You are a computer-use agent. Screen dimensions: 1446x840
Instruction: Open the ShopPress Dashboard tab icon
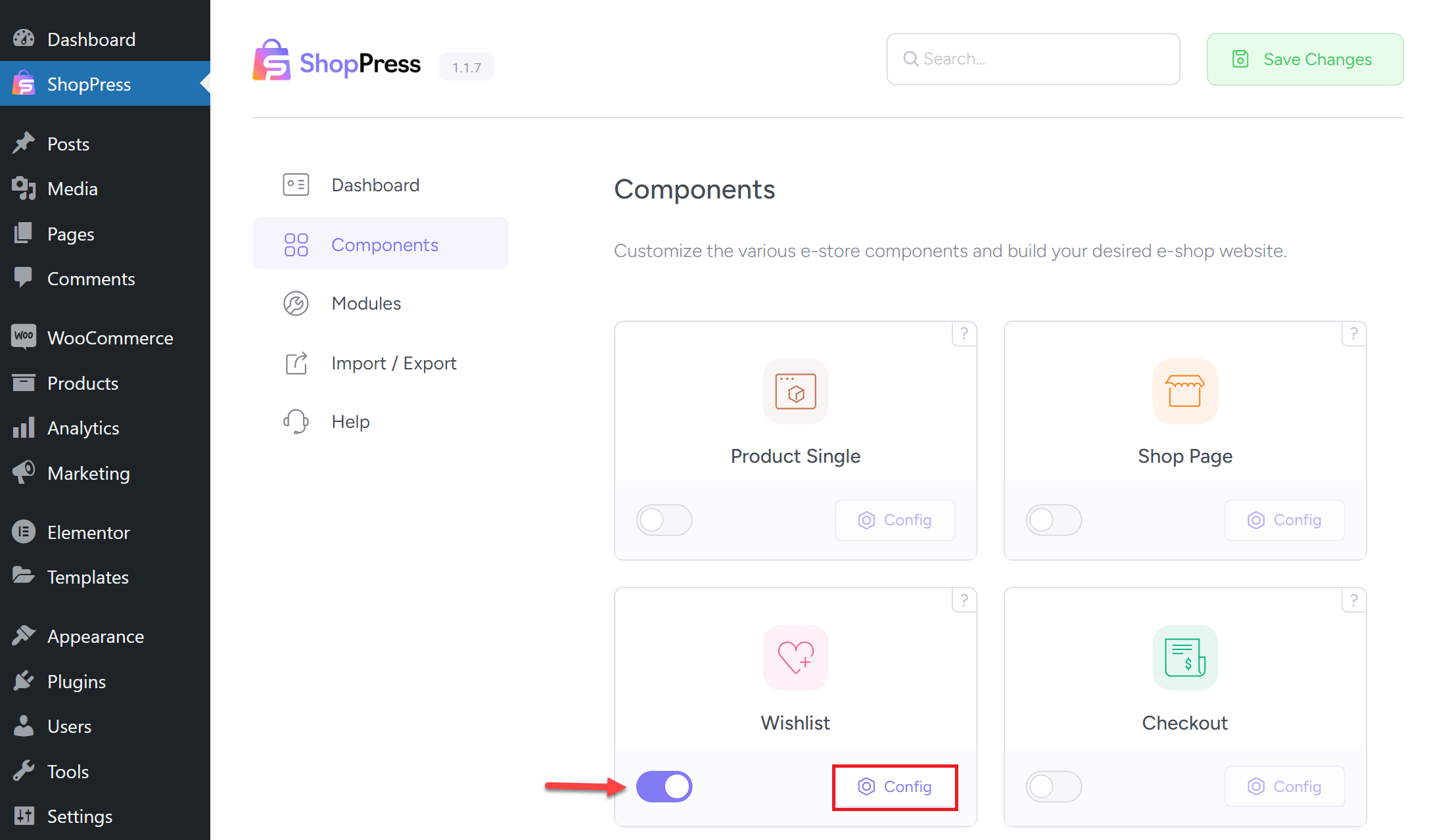click(x=296, y=185)
